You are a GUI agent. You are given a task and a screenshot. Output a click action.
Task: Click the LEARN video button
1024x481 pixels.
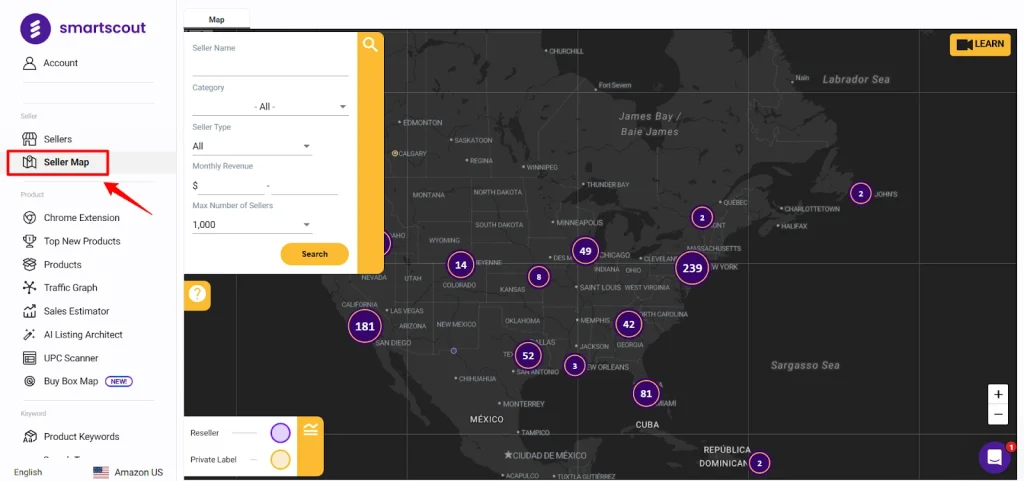[980, 44]
